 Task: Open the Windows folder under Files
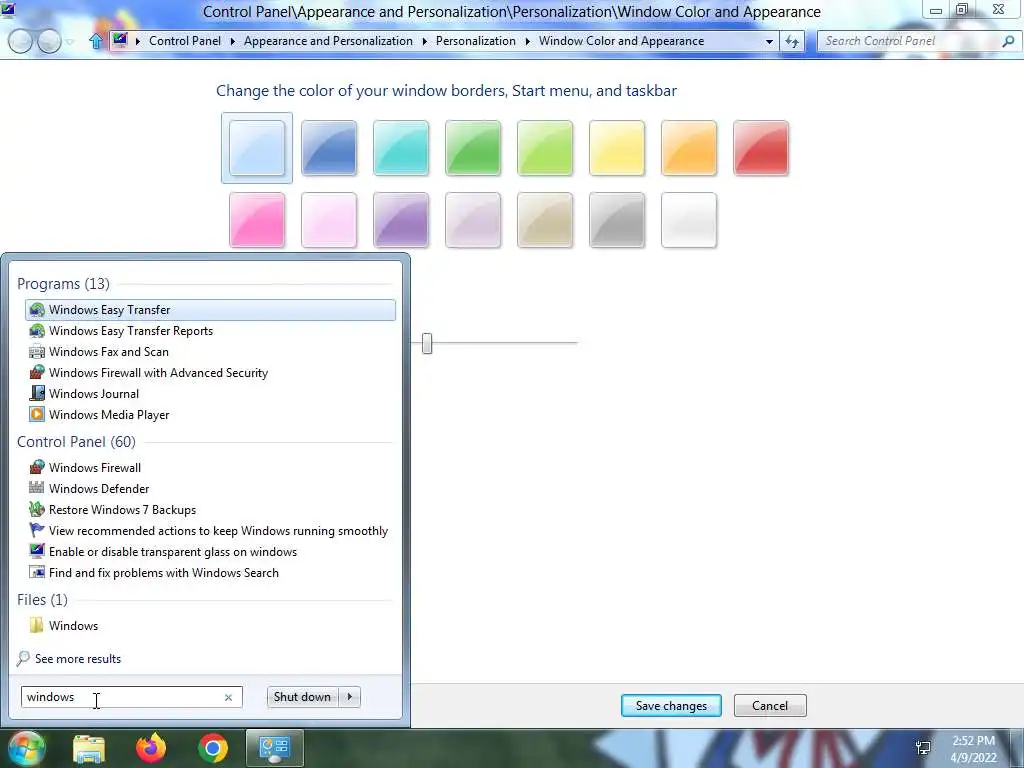pyautogui.click(x=210, y=626)
